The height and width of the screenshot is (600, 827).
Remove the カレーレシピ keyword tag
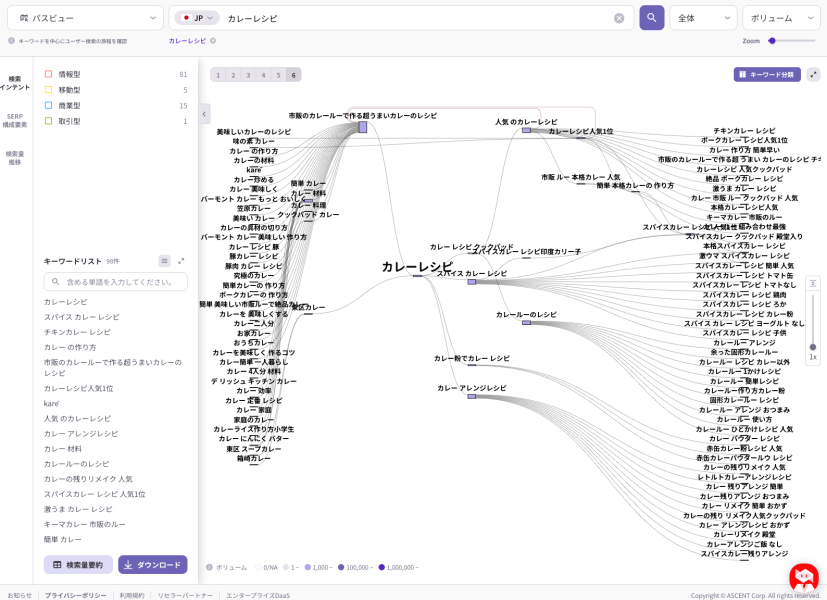213,41
